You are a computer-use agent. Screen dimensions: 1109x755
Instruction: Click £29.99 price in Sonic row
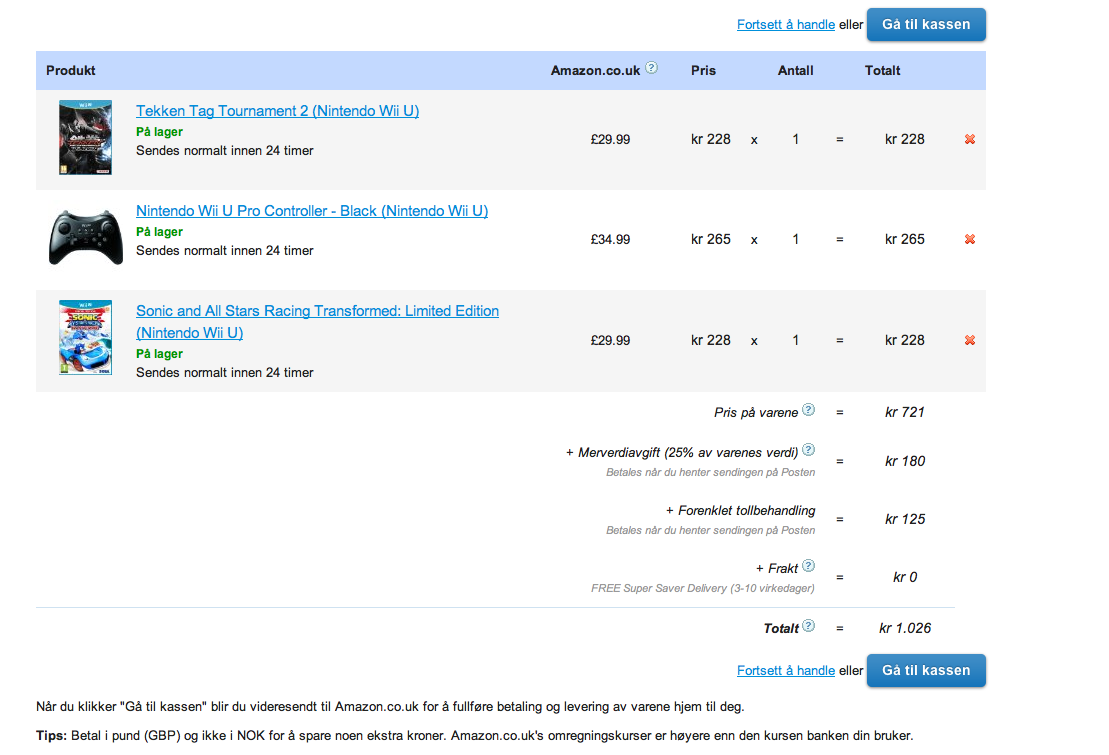610,340
